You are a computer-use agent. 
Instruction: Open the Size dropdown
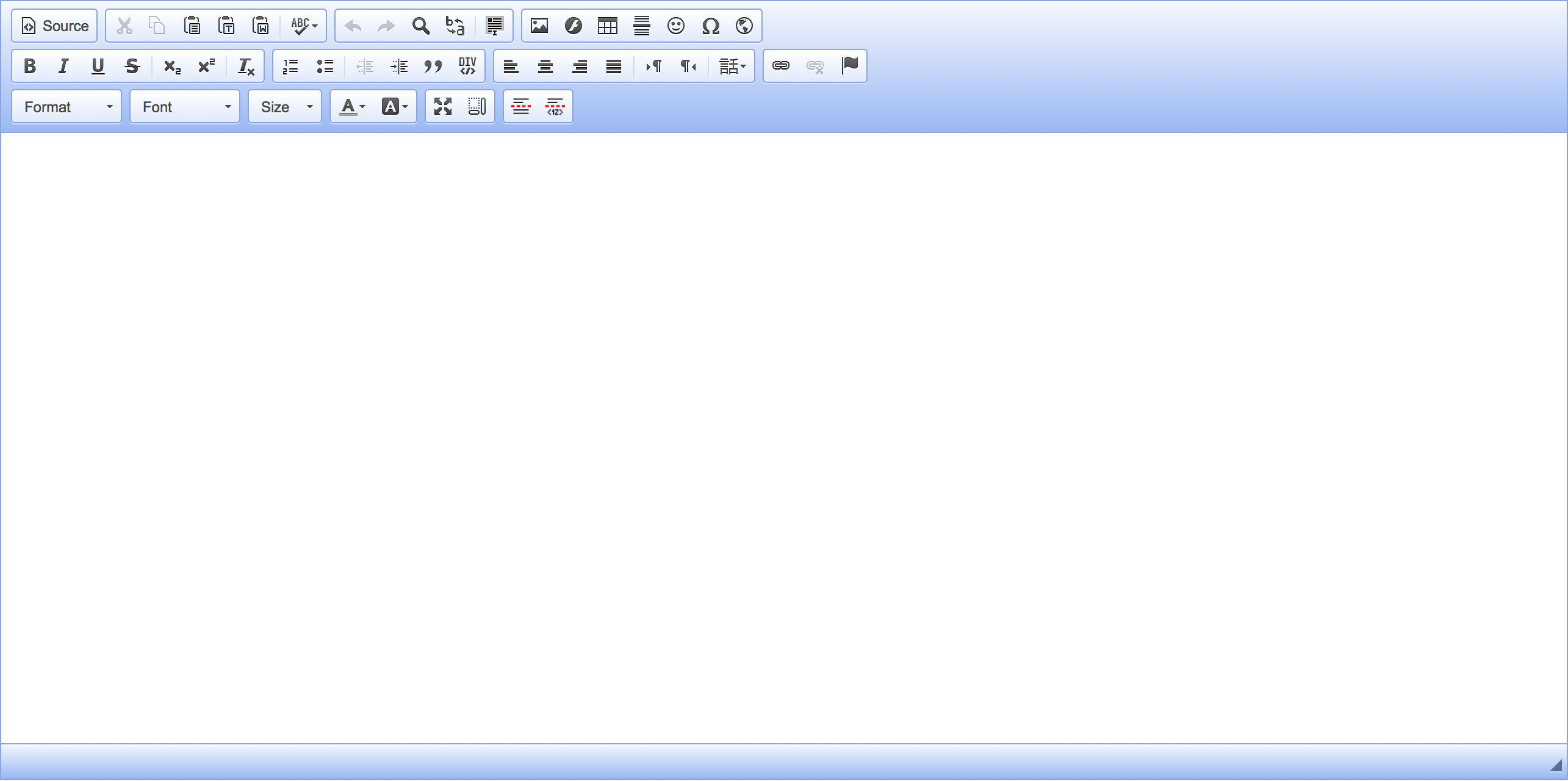tap(285, 107)
